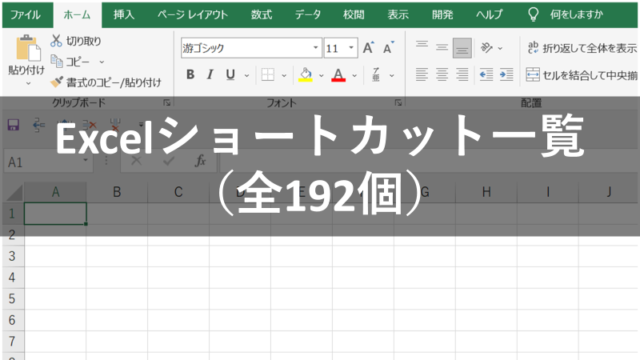The image size is (640, 360).
Task: Select row 4 header
Action: pos(12,278)
